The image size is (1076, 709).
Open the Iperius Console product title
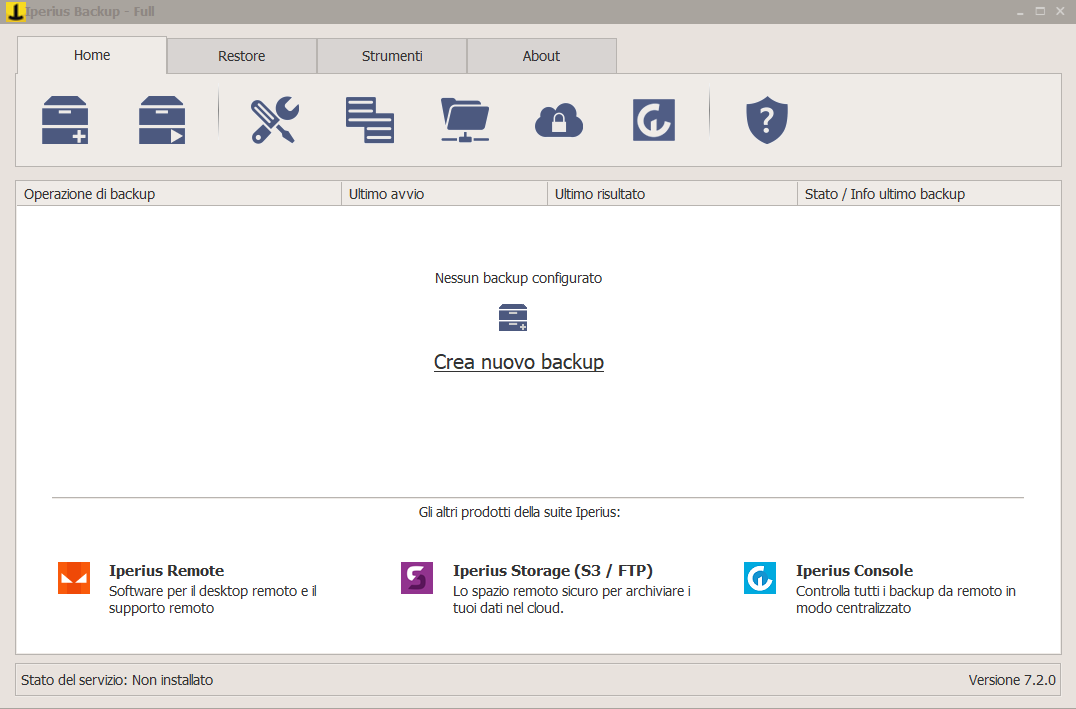(854, 570)
